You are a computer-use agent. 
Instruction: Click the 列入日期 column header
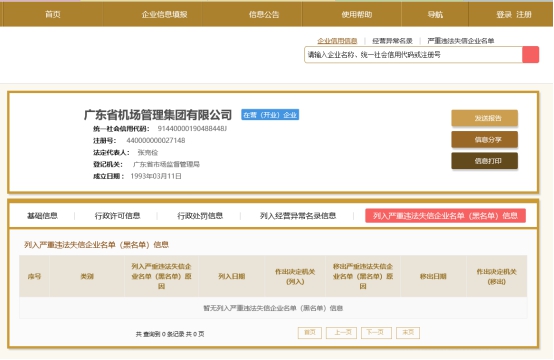[231, 276]
